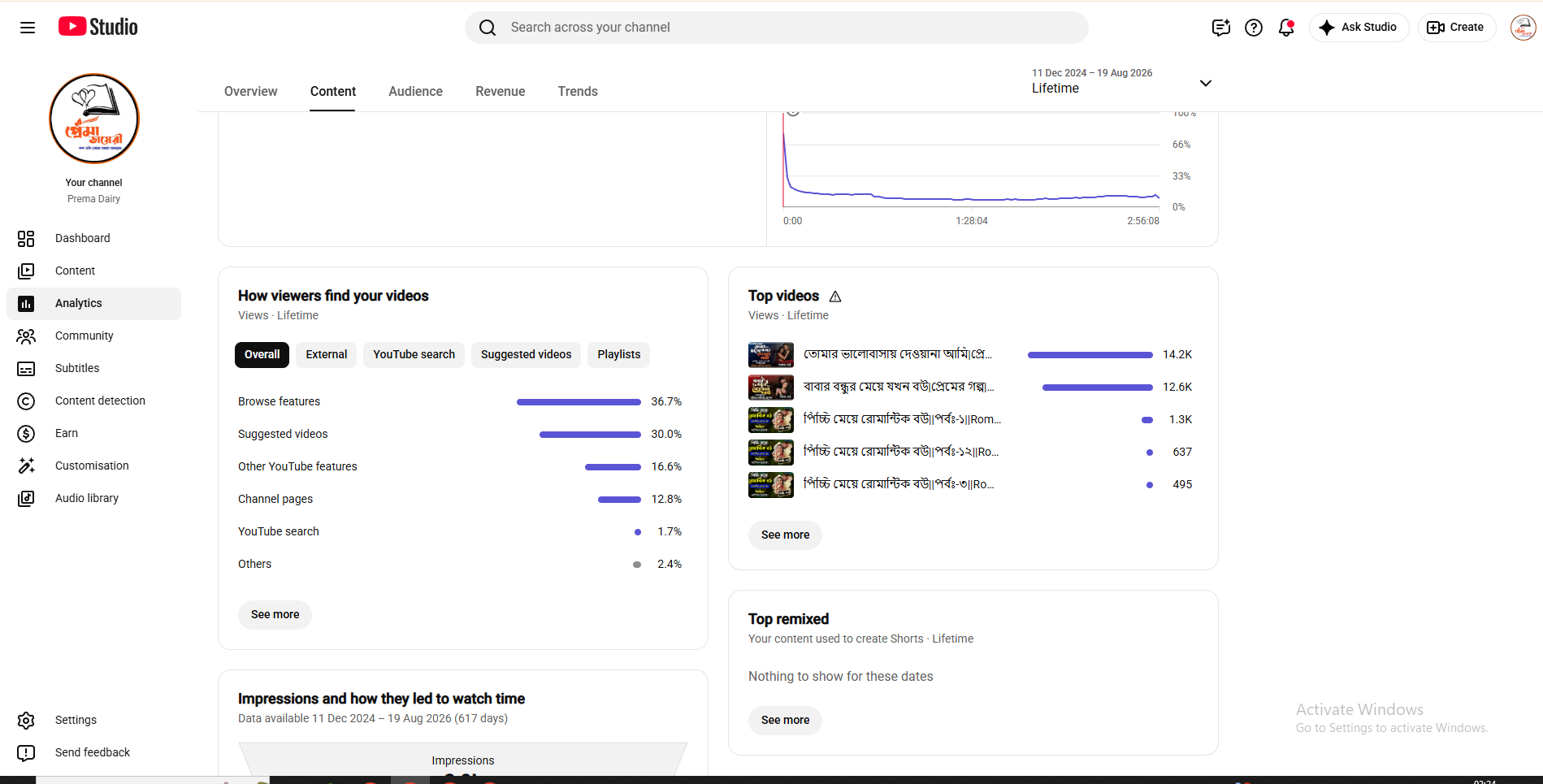1543x784 pixels.
Task: Open the video thumbnail with 637 views
Action: [771, 453]
